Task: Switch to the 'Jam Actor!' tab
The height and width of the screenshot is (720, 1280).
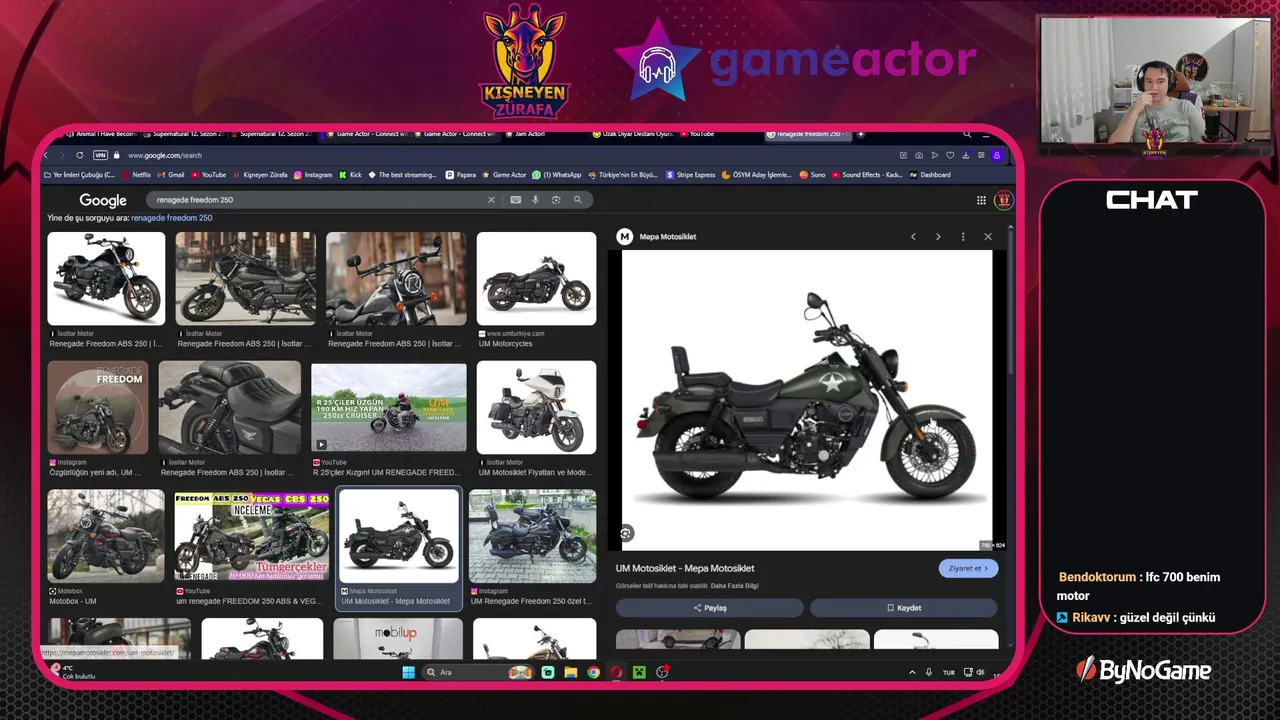Action: point(525,134)
